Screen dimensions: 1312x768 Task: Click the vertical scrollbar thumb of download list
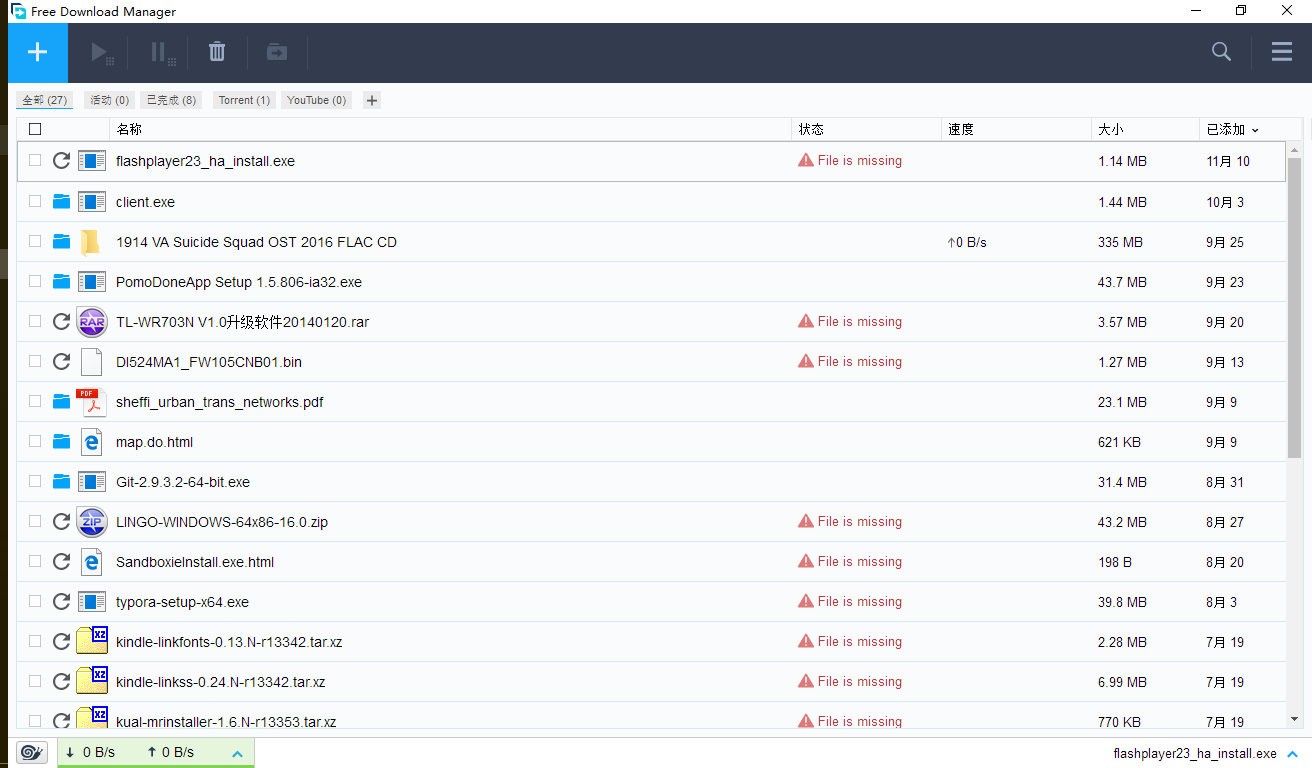(1294, 308)
